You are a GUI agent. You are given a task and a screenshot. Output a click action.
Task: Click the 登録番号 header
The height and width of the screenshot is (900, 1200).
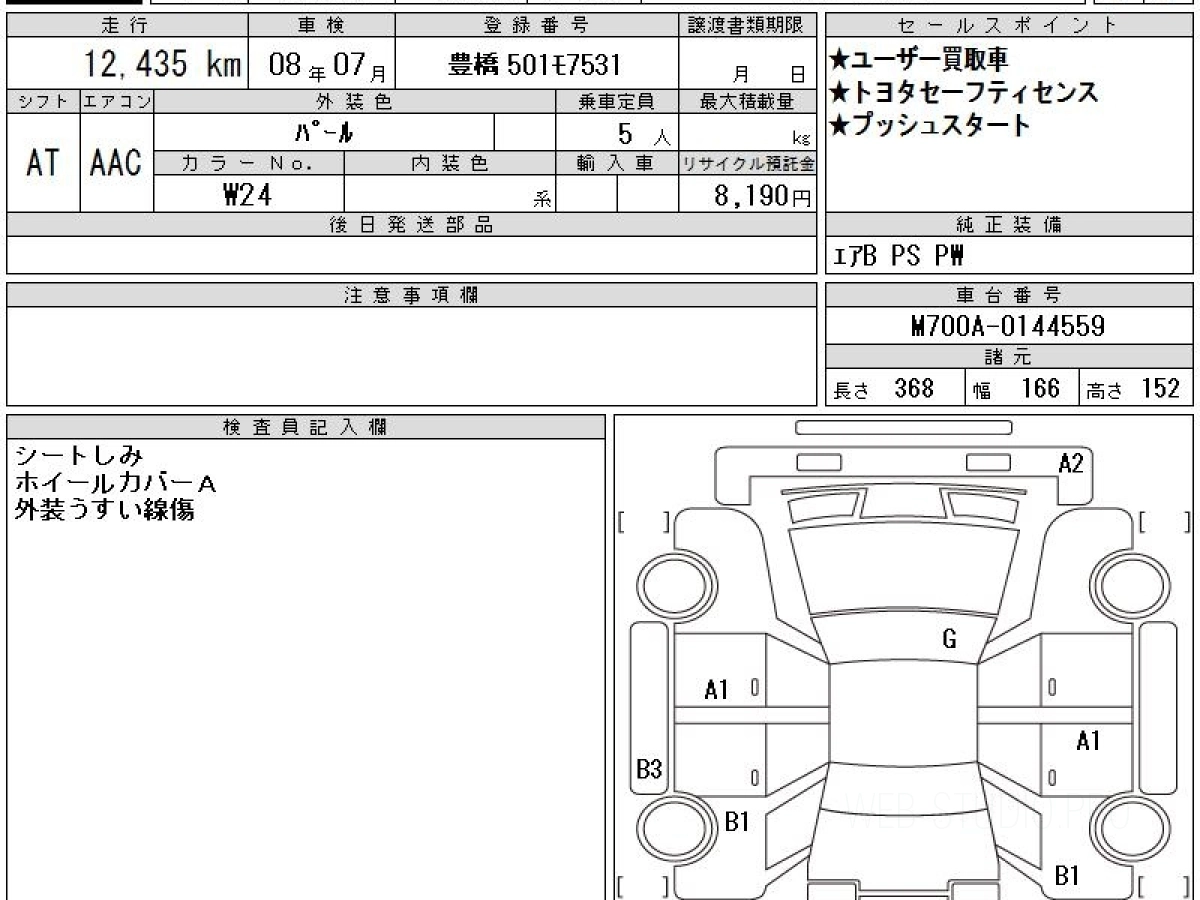pos(536,25)
